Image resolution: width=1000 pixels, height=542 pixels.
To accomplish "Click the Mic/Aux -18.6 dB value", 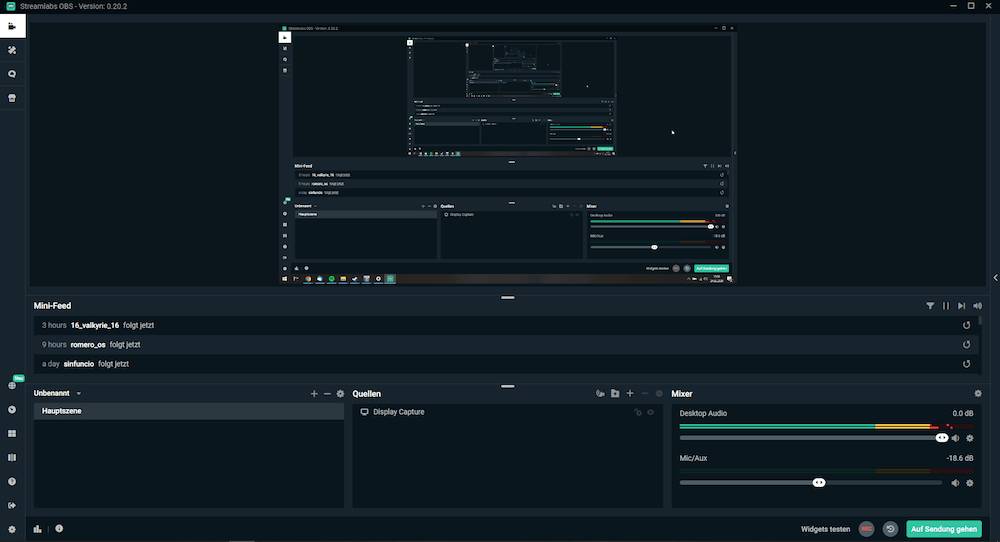I will point(960,458).
